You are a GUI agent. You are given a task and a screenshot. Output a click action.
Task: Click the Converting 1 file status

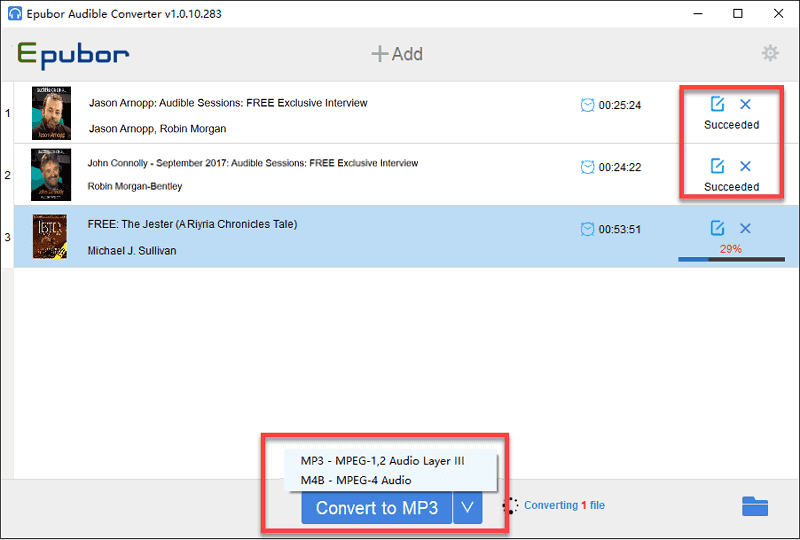(564, 505)
